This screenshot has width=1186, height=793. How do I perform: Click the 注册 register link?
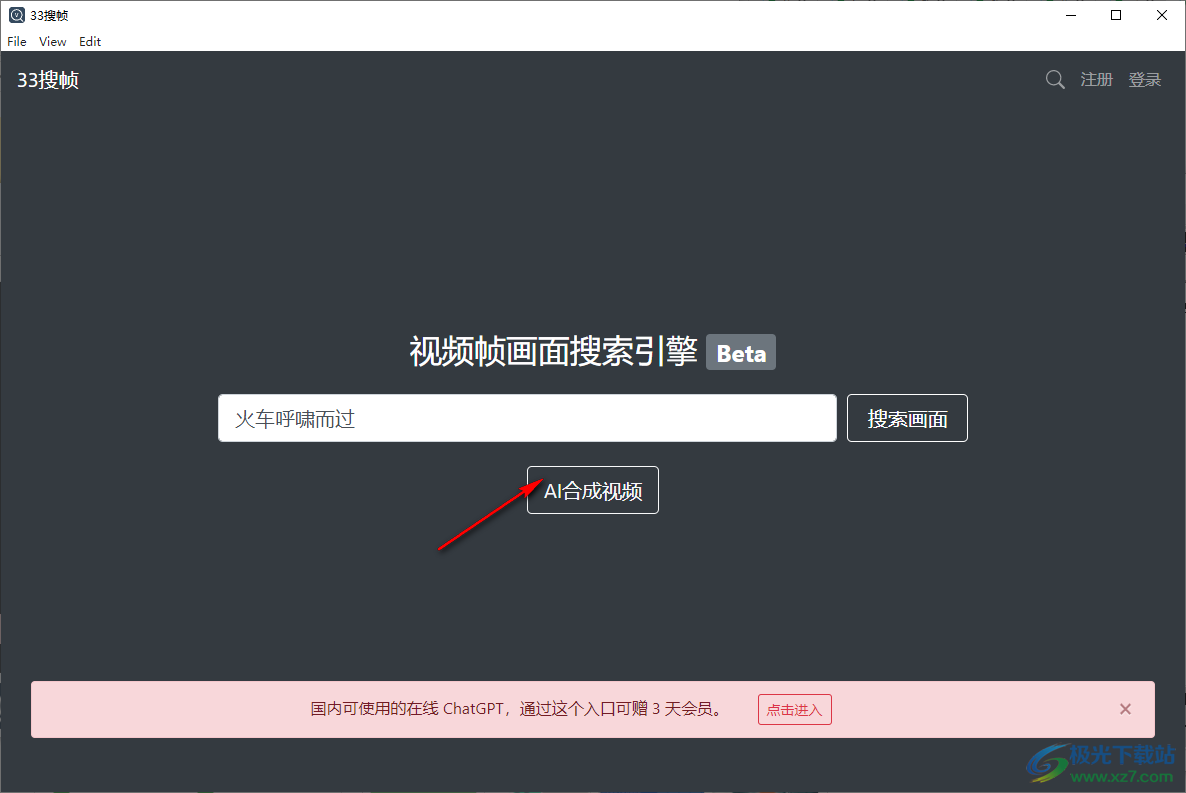point(1096,79)
